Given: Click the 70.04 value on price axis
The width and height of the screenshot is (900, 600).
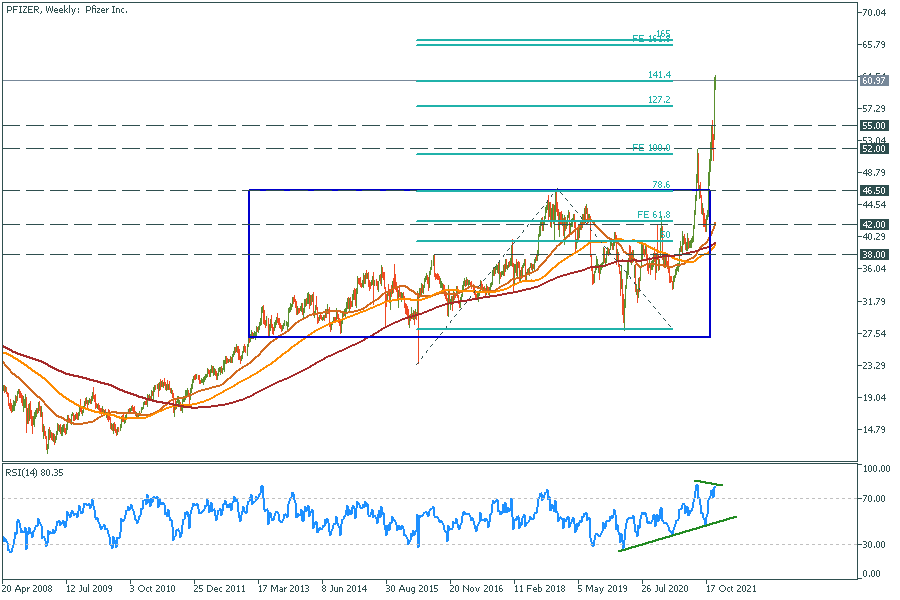Looking at the screenshot, I should 875,13.
